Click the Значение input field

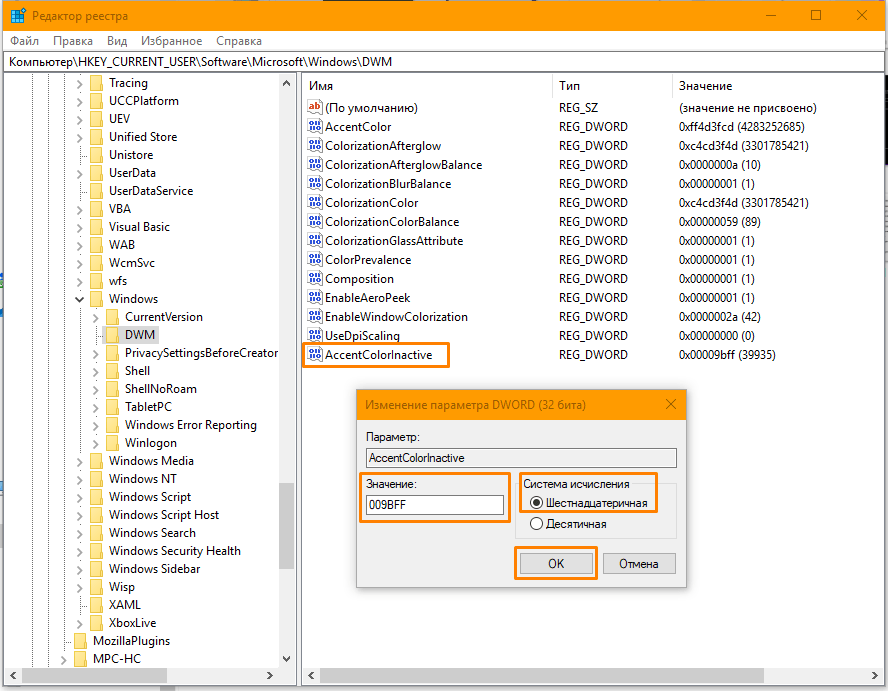[435, 505]
